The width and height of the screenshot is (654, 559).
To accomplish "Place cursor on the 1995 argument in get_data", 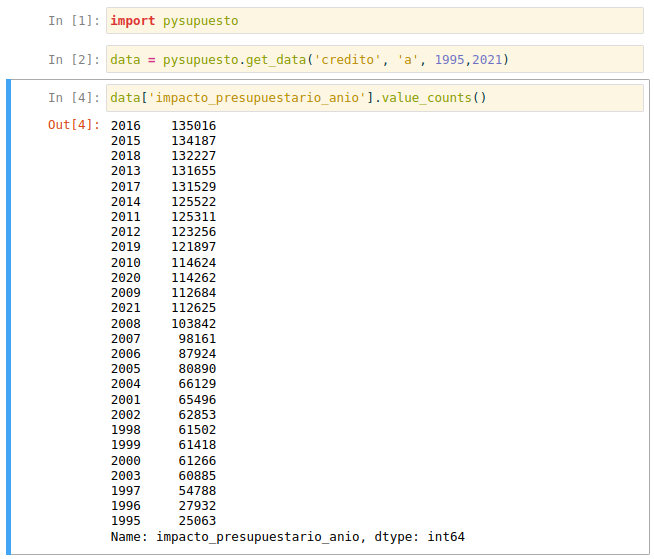I will (x=451, y=60).
